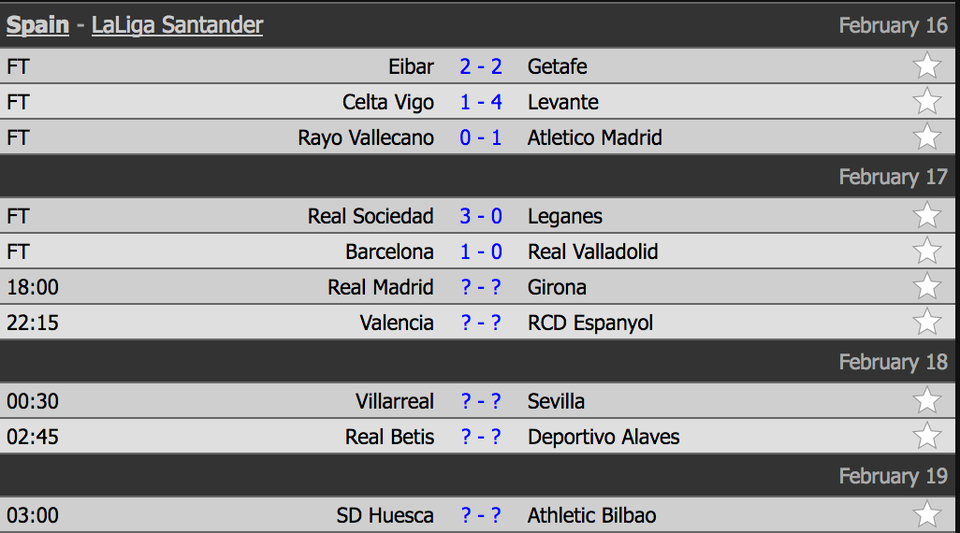
Task: View Real Sociedad 3 - 0 score details
Action: click(x=481, y=216)
